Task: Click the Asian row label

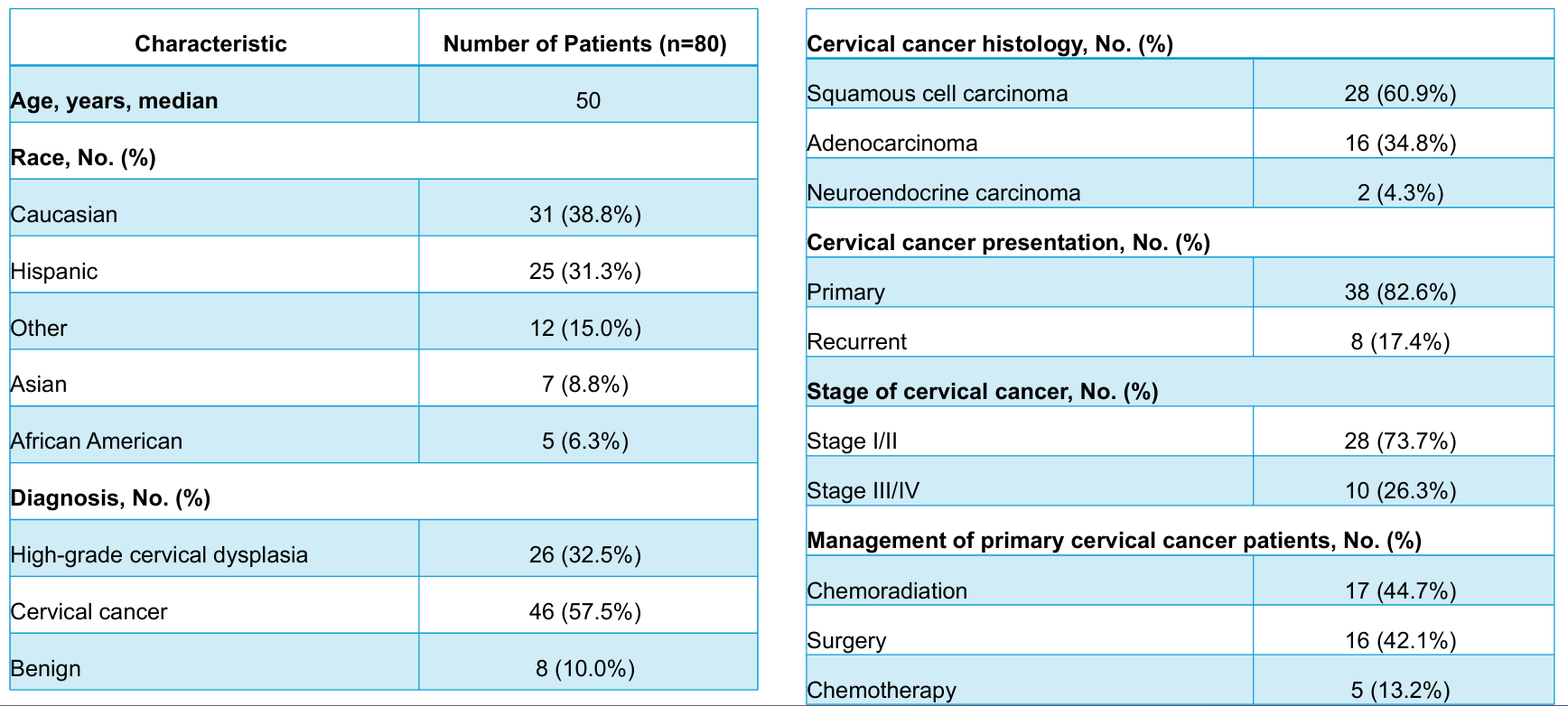Action: click(39, 385)
